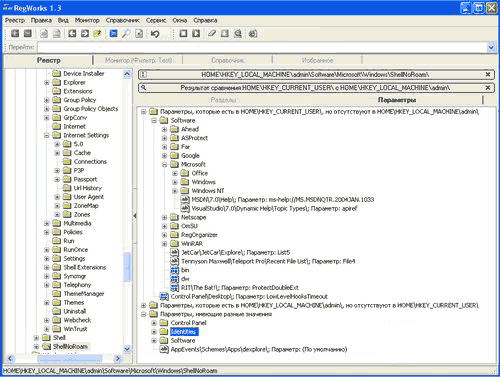Close the ShellNoRoam path panel with its X
Viewport: 500px width, 377px height.
click(488, 74)
